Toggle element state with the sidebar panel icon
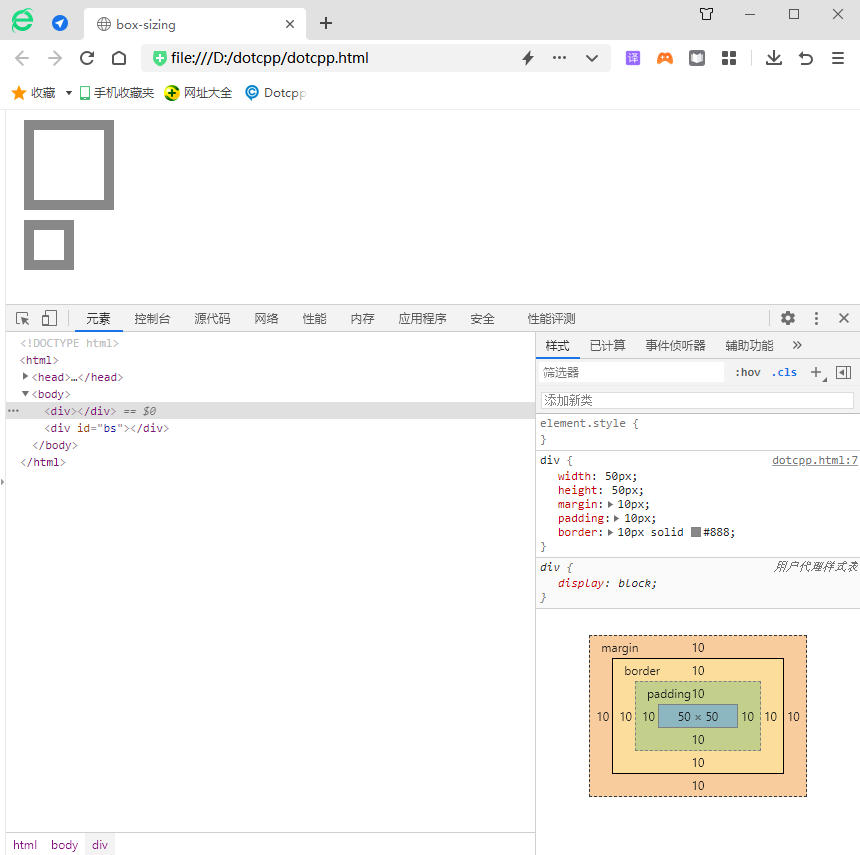Image resolution: width=860 pixels, height=855 pixels. [x=843, y=371]
